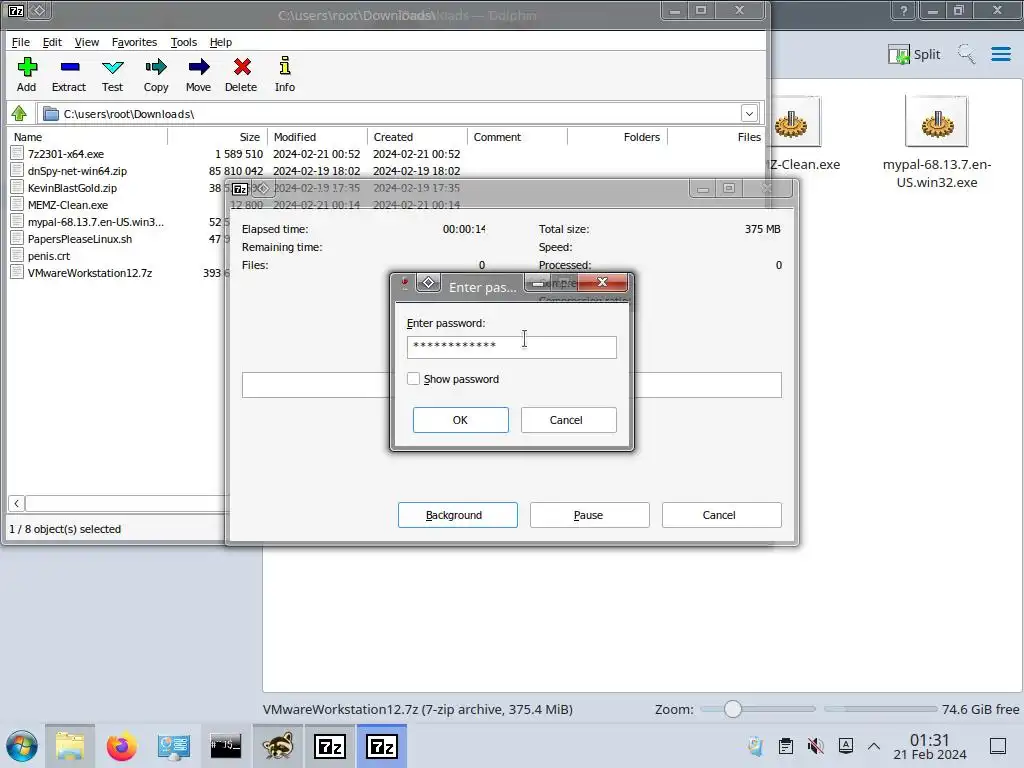Select PapersPleaseLinux.sh in the file list

tap(80, 239)
